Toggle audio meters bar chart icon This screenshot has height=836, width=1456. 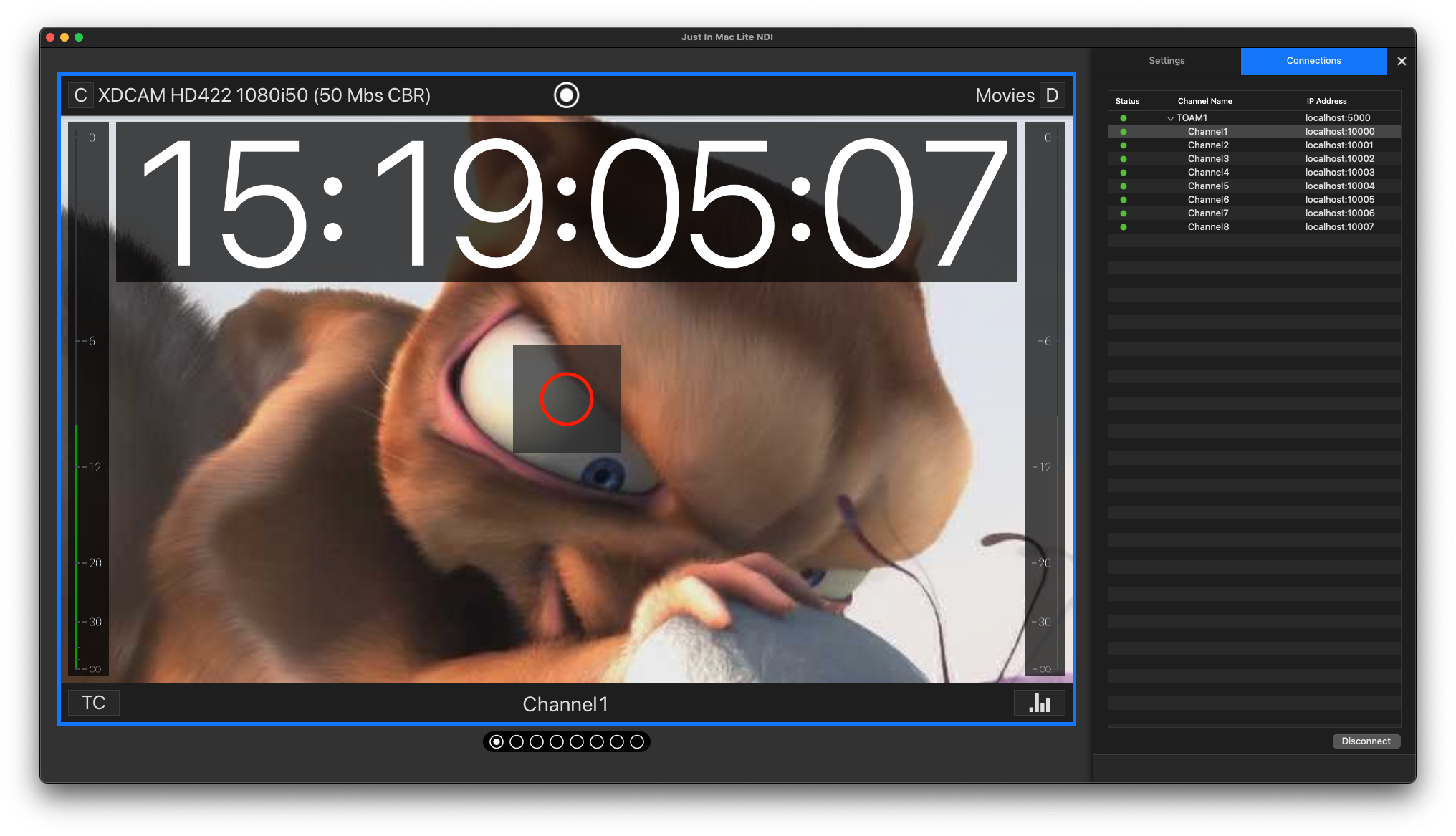(x=1039, y=703)
